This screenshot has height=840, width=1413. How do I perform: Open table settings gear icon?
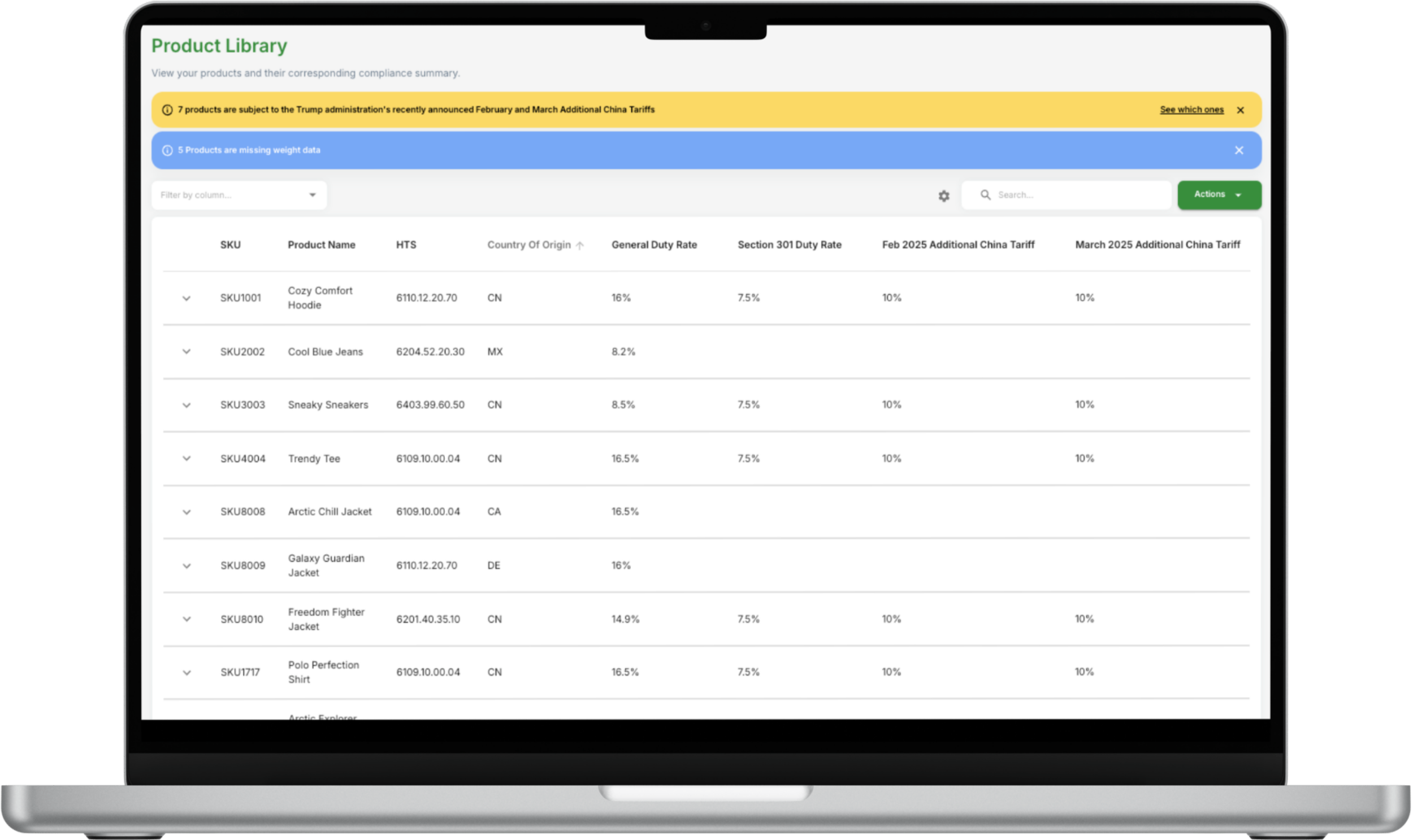click(943, 196)
